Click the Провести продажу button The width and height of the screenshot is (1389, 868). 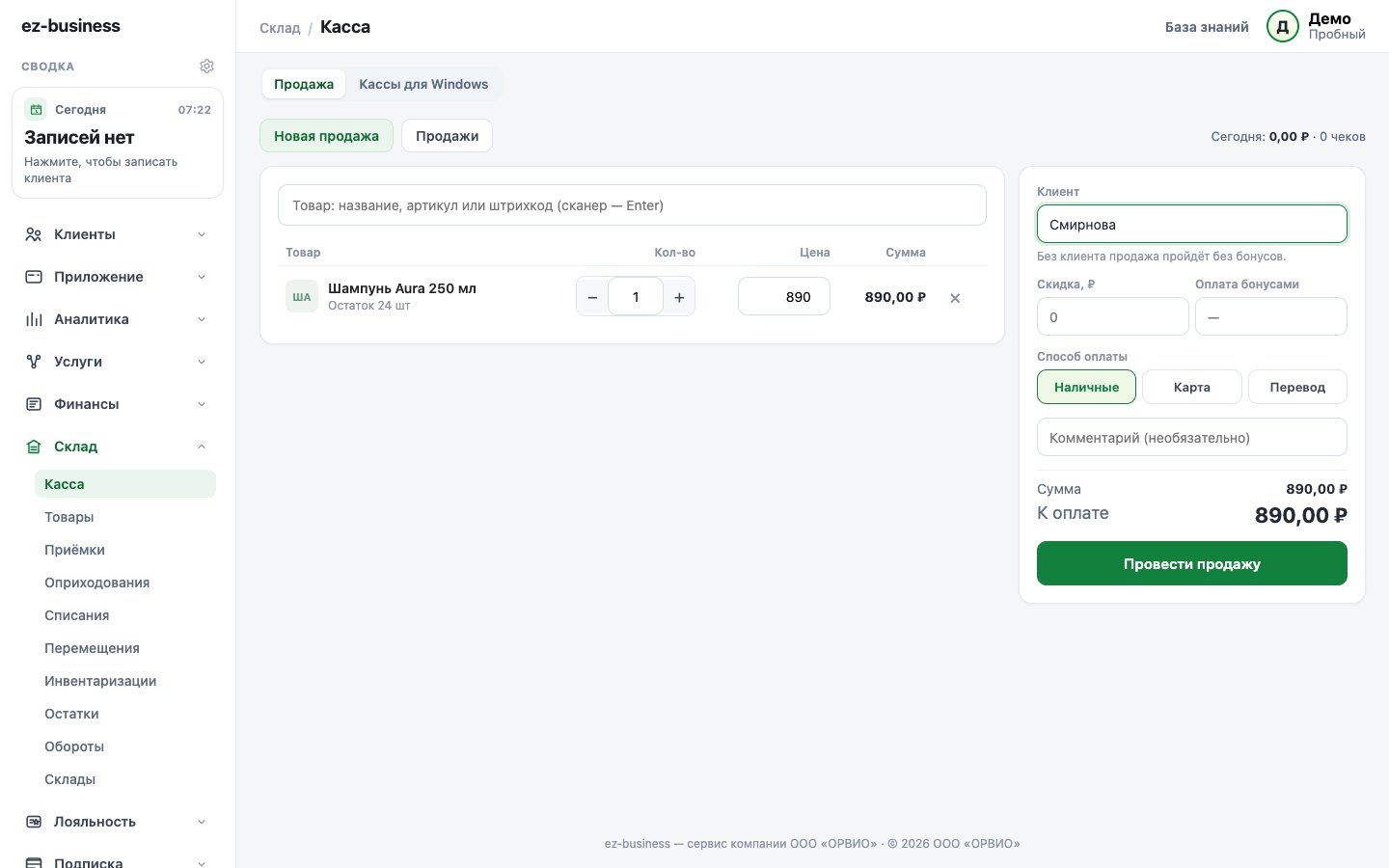(1192, 563)
